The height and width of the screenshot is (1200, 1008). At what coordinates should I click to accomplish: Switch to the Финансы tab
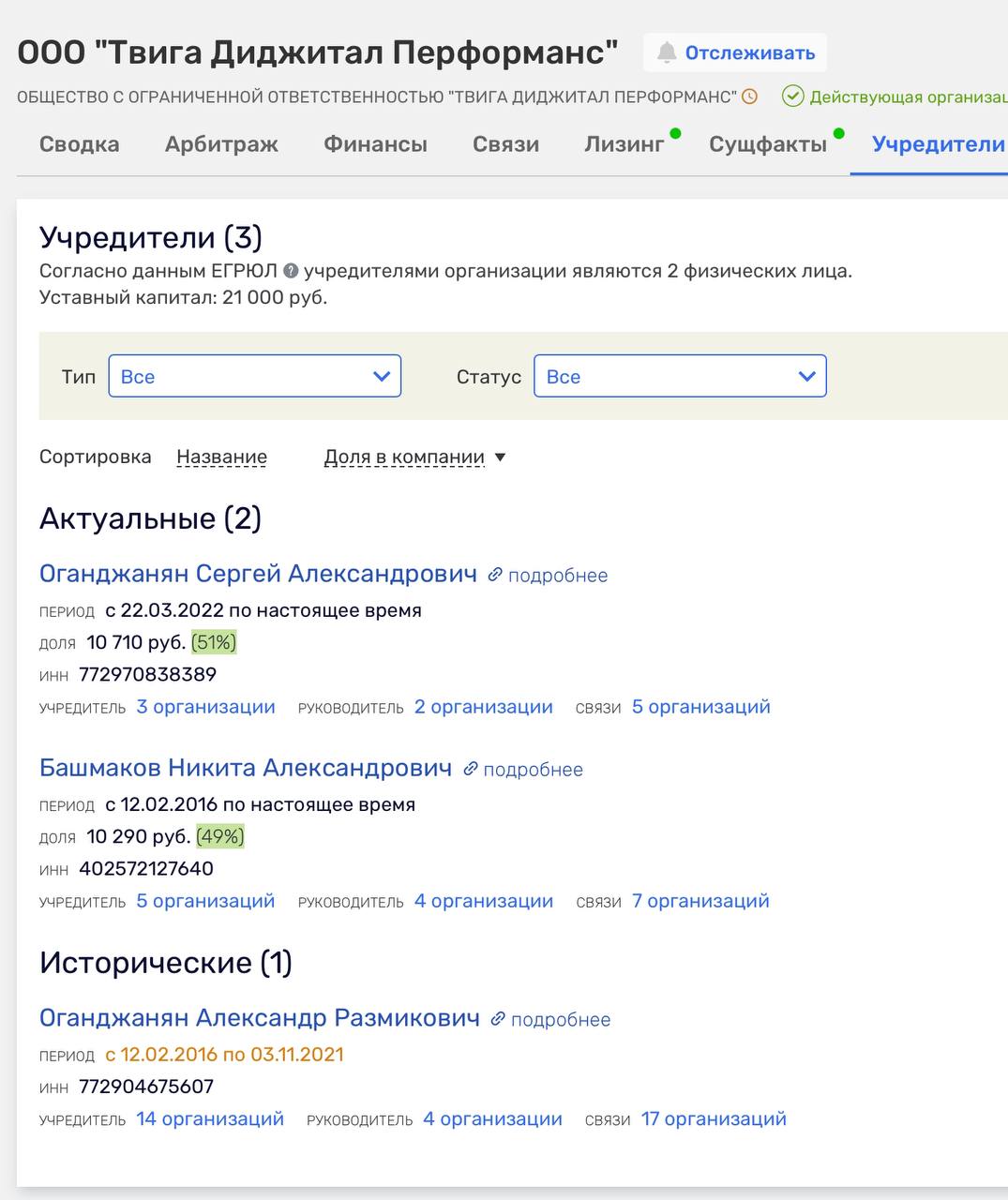click(x=375, y=144)
